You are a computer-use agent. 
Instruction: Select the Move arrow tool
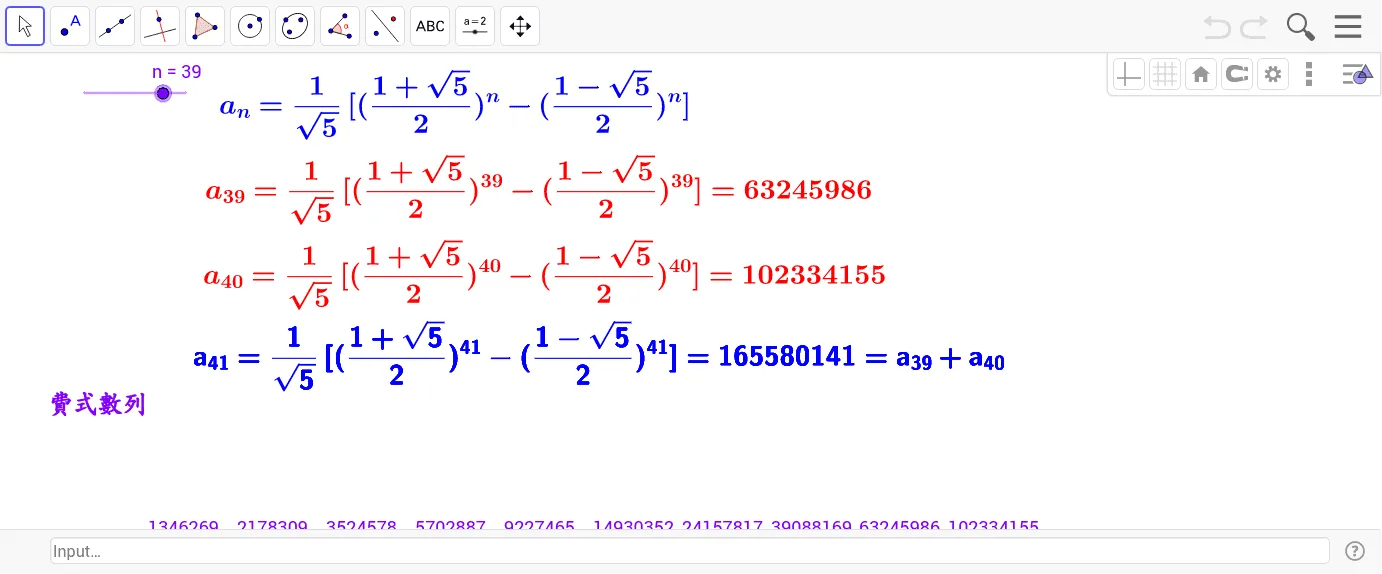coord(25,26)
